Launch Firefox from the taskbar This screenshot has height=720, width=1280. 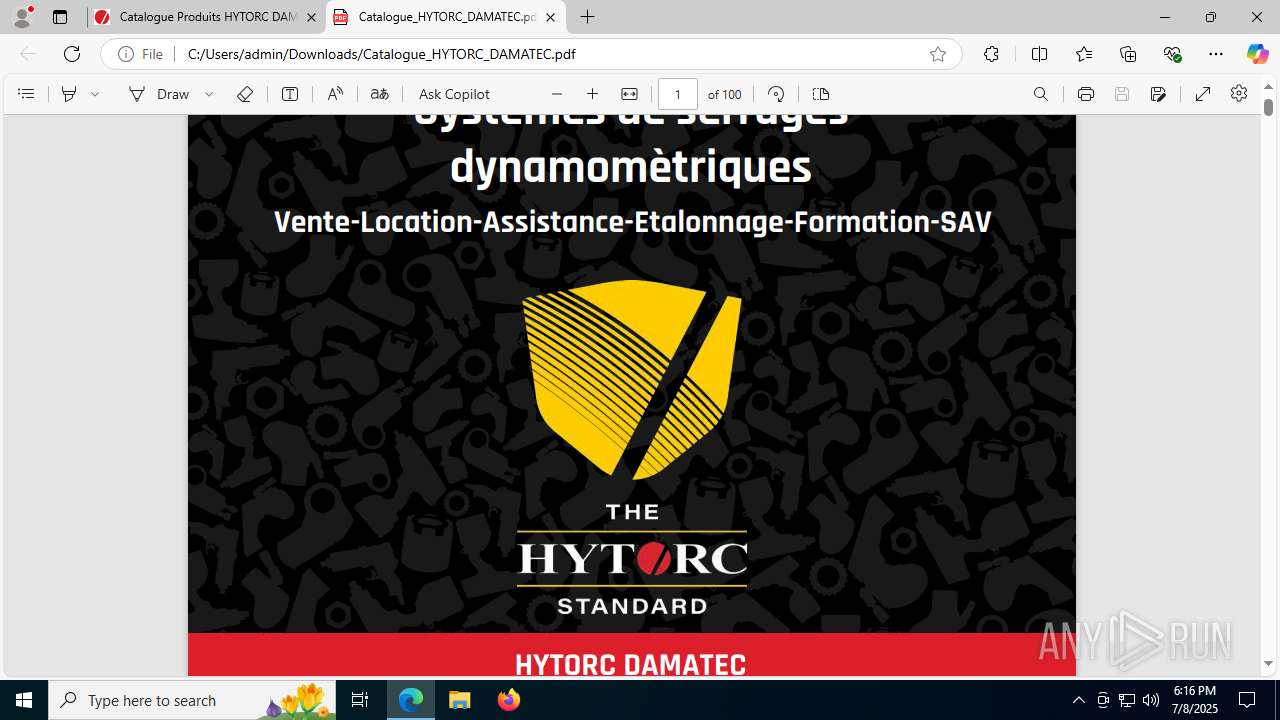coord(508,700)
